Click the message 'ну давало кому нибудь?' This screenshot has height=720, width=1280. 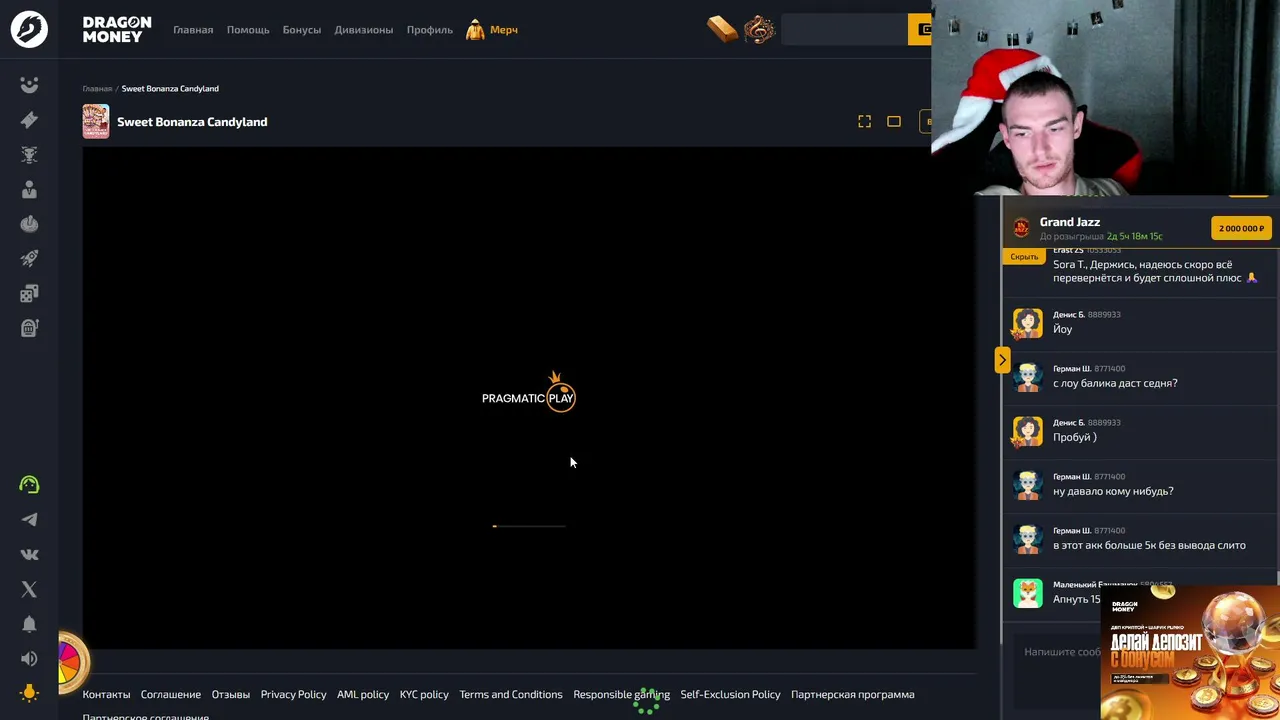point(1113,491)
